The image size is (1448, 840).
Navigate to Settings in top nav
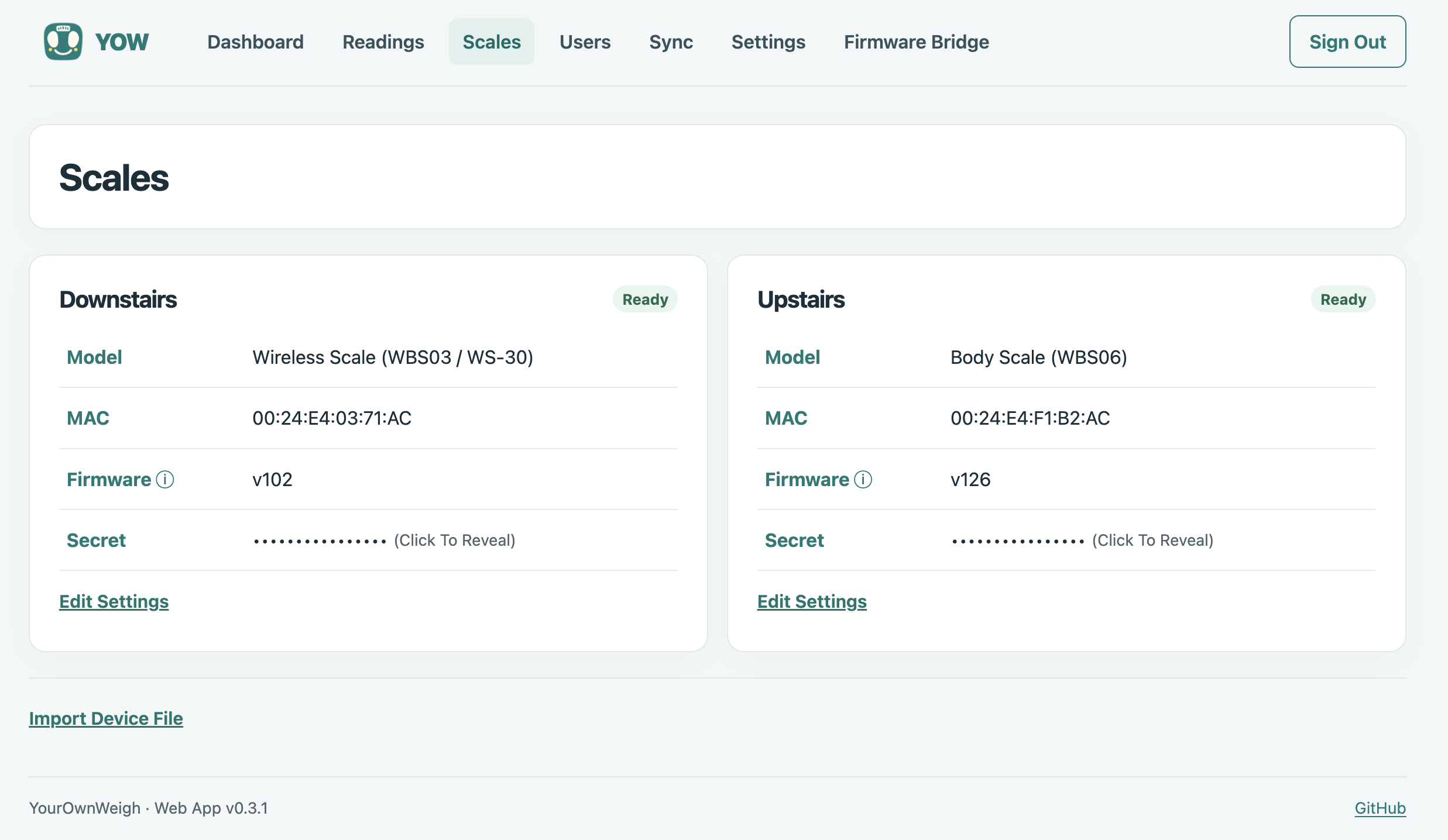point(768,42)
